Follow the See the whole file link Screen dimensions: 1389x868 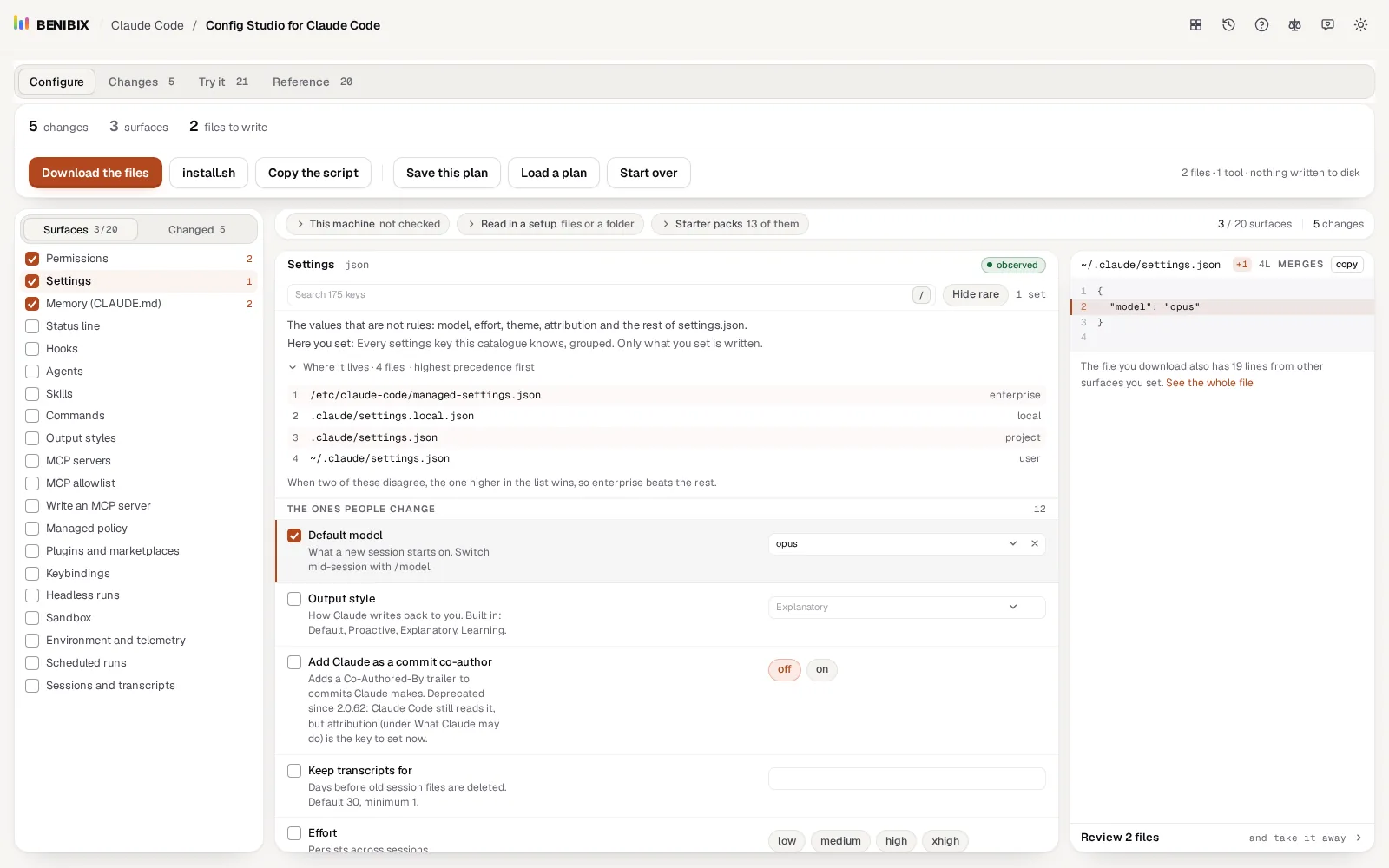1209,383
